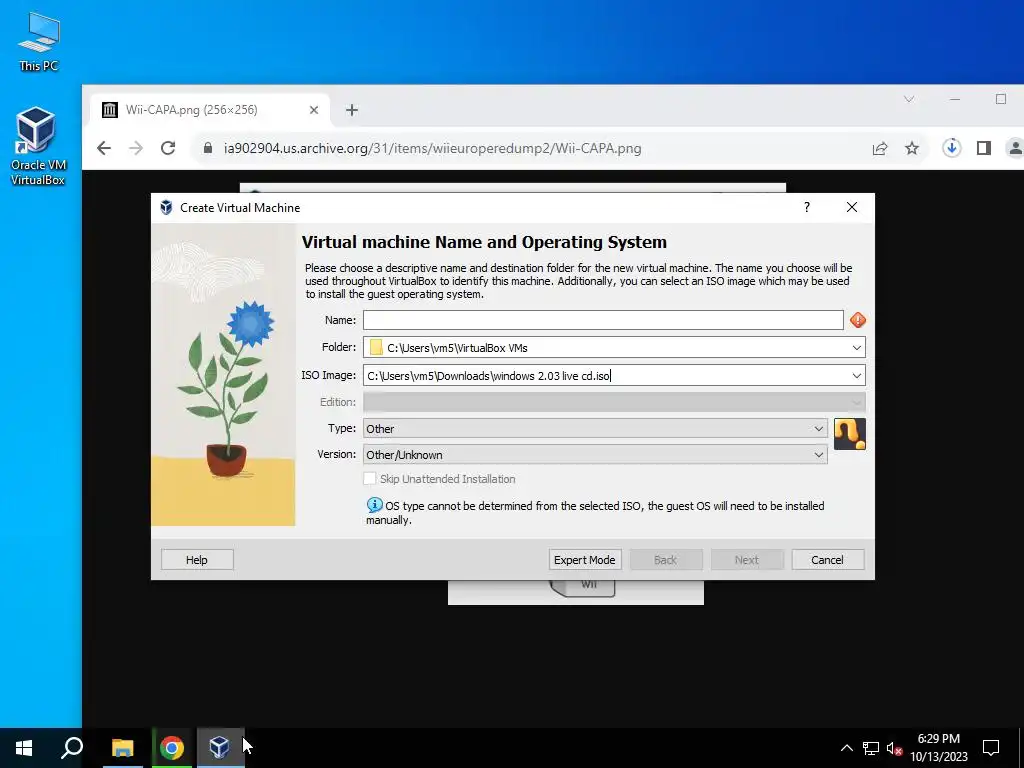This screenshot has width=1024, height=768.
Task: Bookmark this page with the star icon
Action: point(912,148)
